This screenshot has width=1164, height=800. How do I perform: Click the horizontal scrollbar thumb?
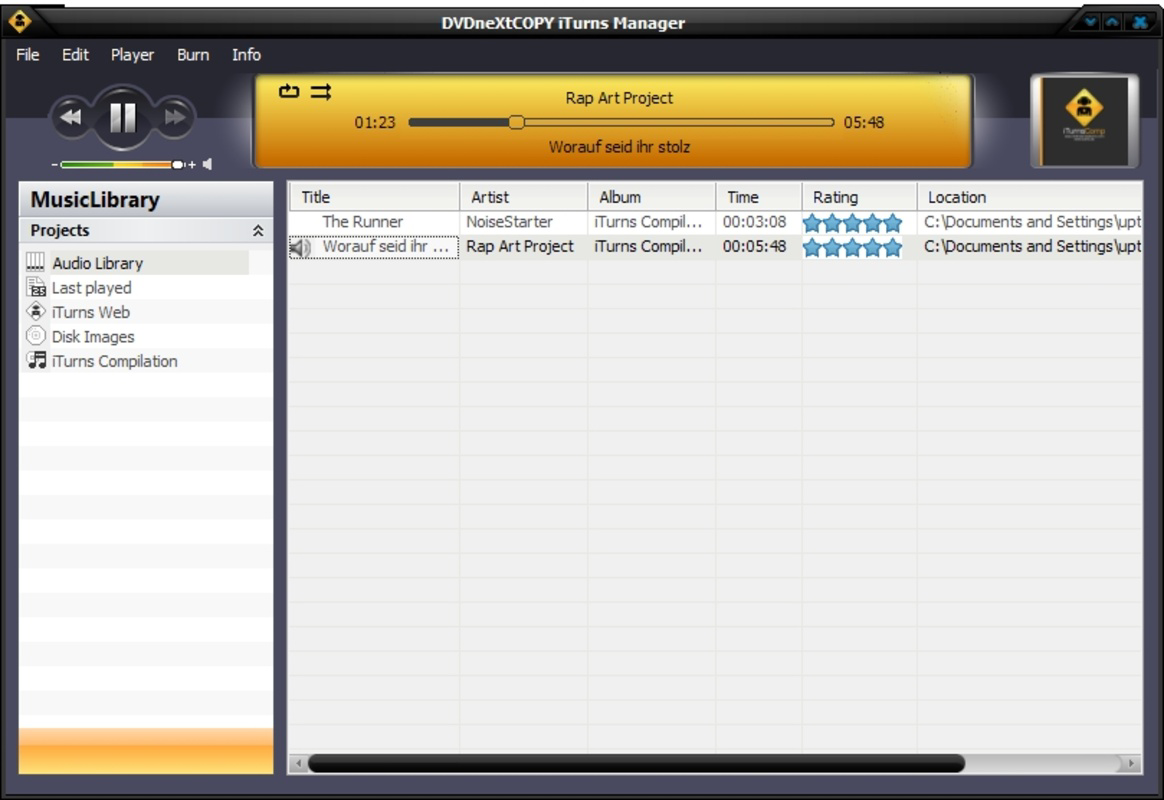point(636,763)
